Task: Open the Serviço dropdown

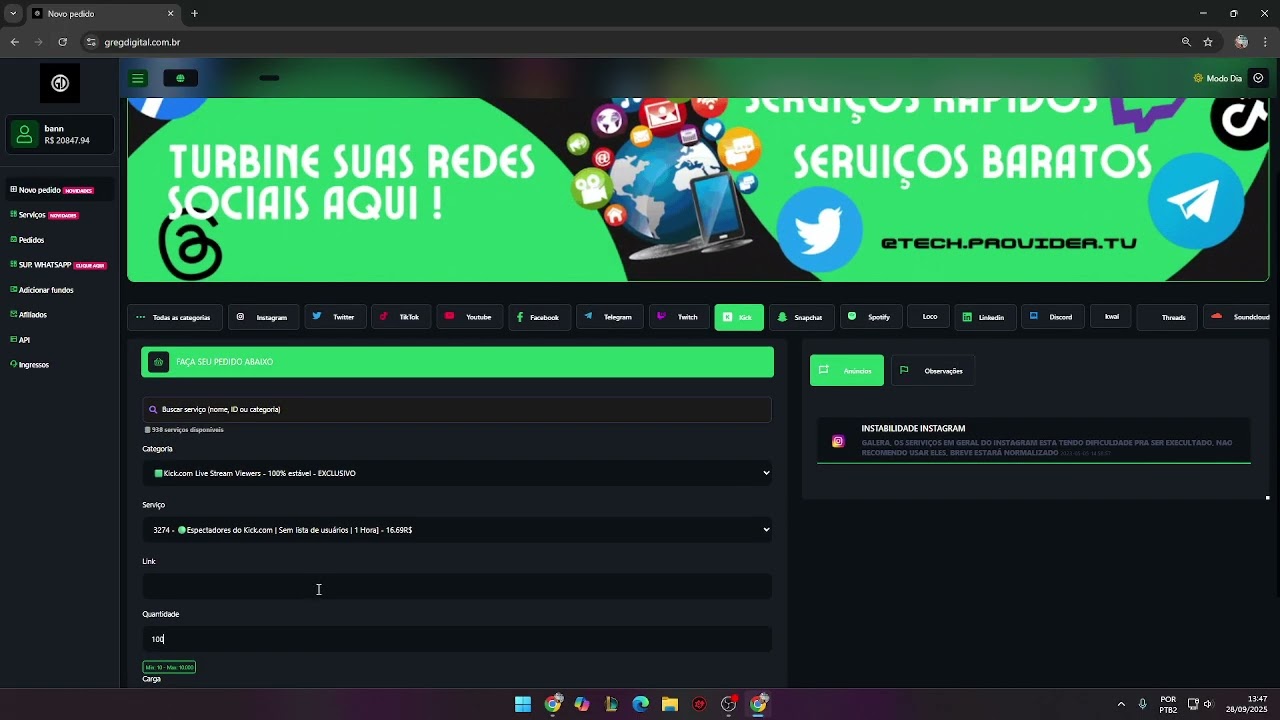Action: coord(457,530)
